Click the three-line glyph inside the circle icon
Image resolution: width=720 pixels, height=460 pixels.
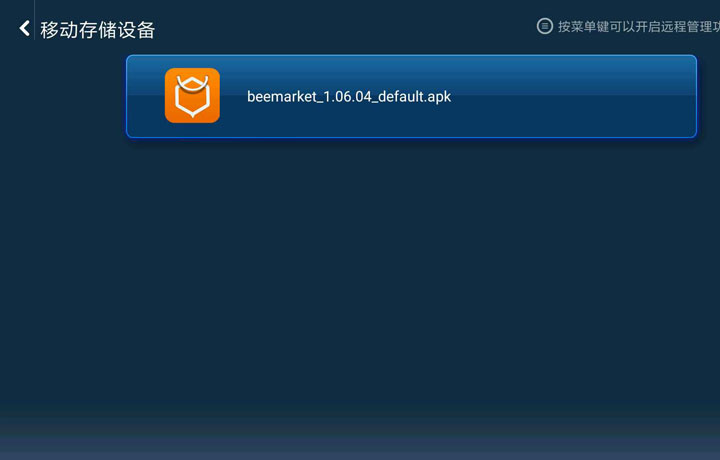click(x=545, y=26)
